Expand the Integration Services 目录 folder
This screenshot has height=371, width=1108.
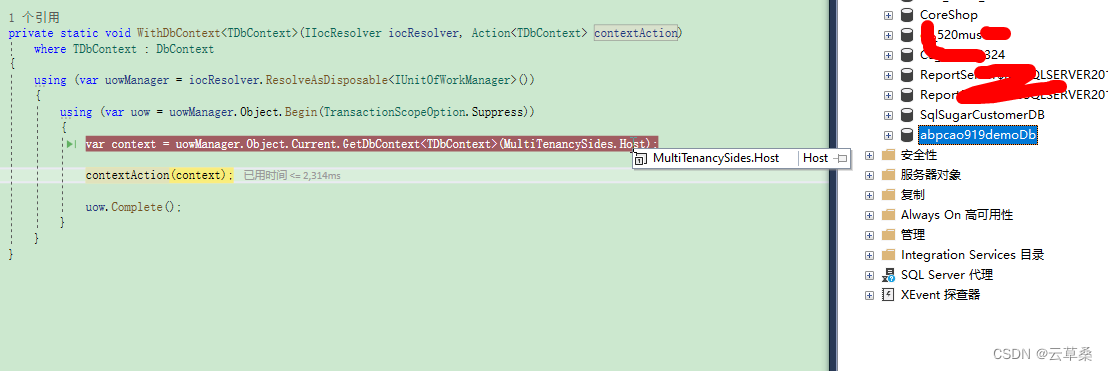click(869, 255)
